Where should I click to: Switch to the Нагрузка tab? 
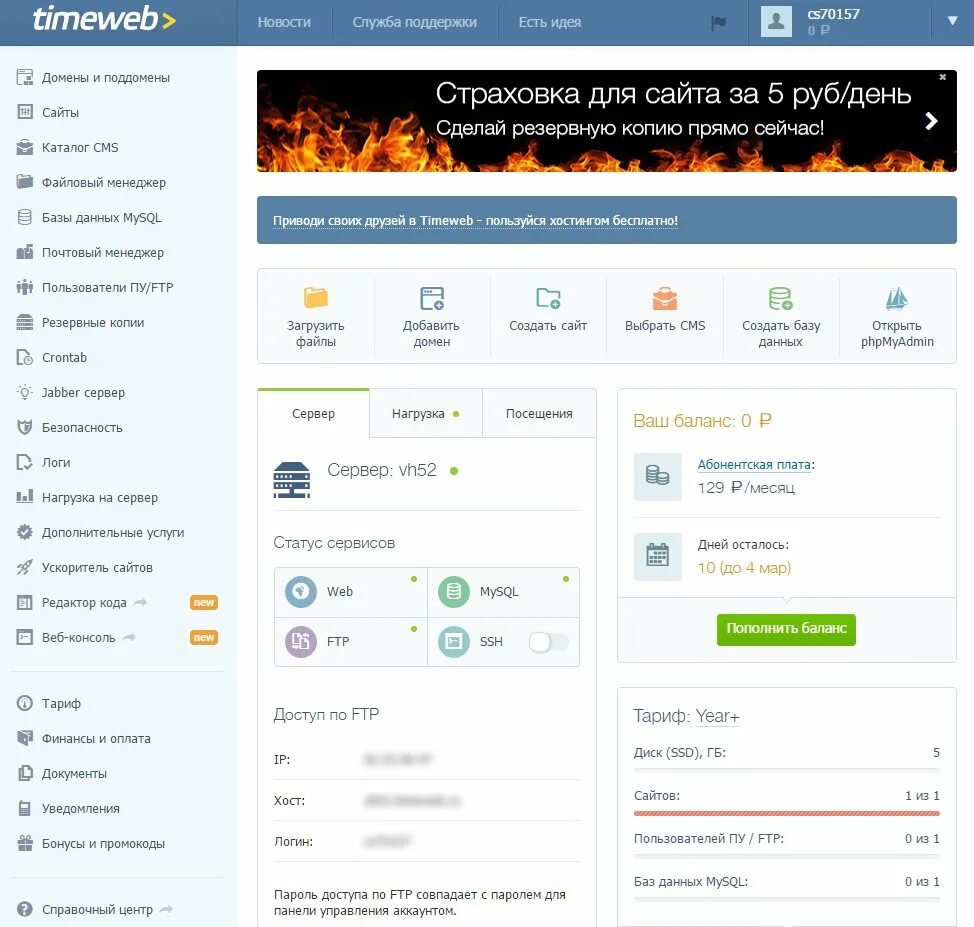pyautogui.click(x=426, y=413)
